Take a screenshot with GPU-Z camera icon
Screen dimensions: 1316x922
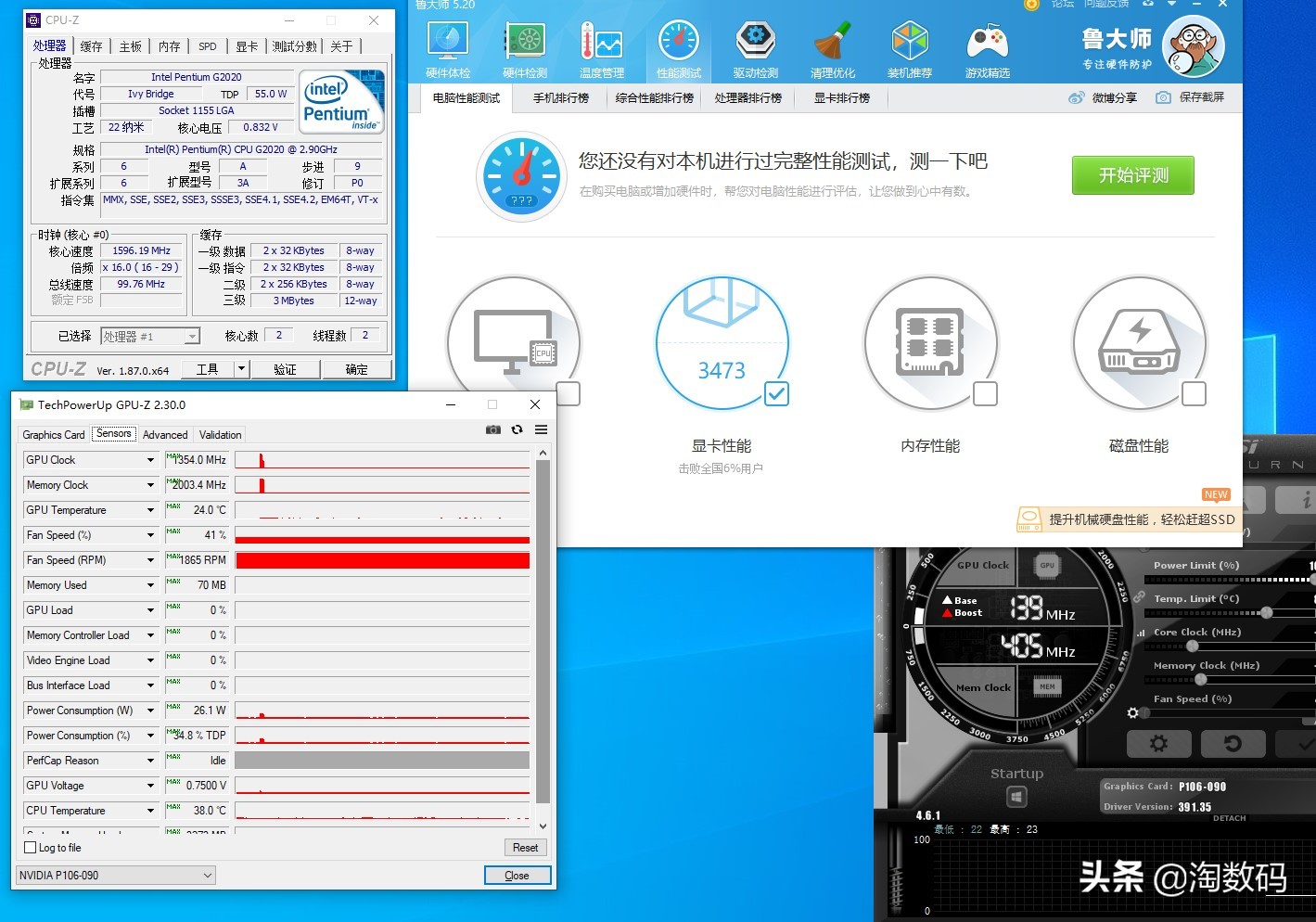click(x=492, y=429)
